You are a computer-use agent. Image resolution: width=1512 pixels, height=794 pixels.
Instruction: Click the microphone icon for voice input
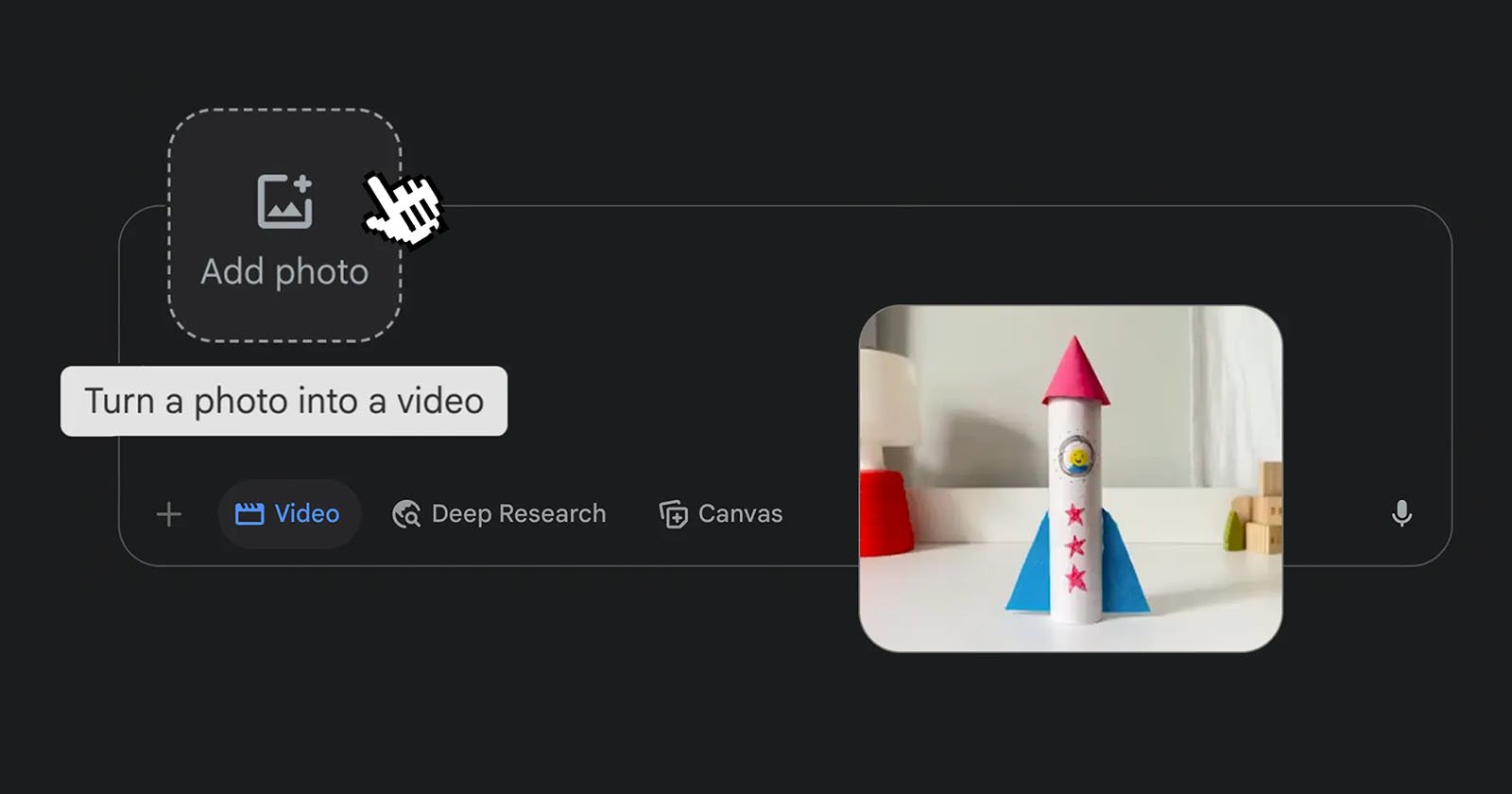[1401, 513]
